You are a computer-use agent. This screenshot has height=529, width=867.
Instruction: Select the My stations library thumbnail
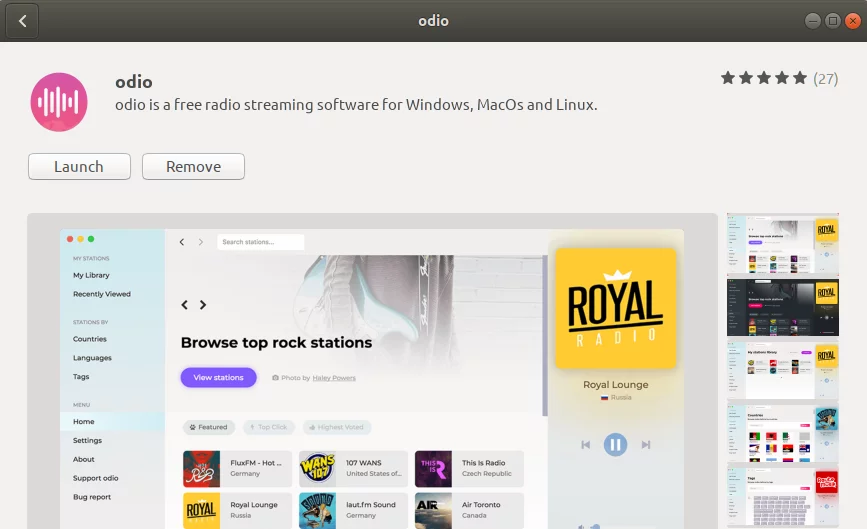[782, 370]
